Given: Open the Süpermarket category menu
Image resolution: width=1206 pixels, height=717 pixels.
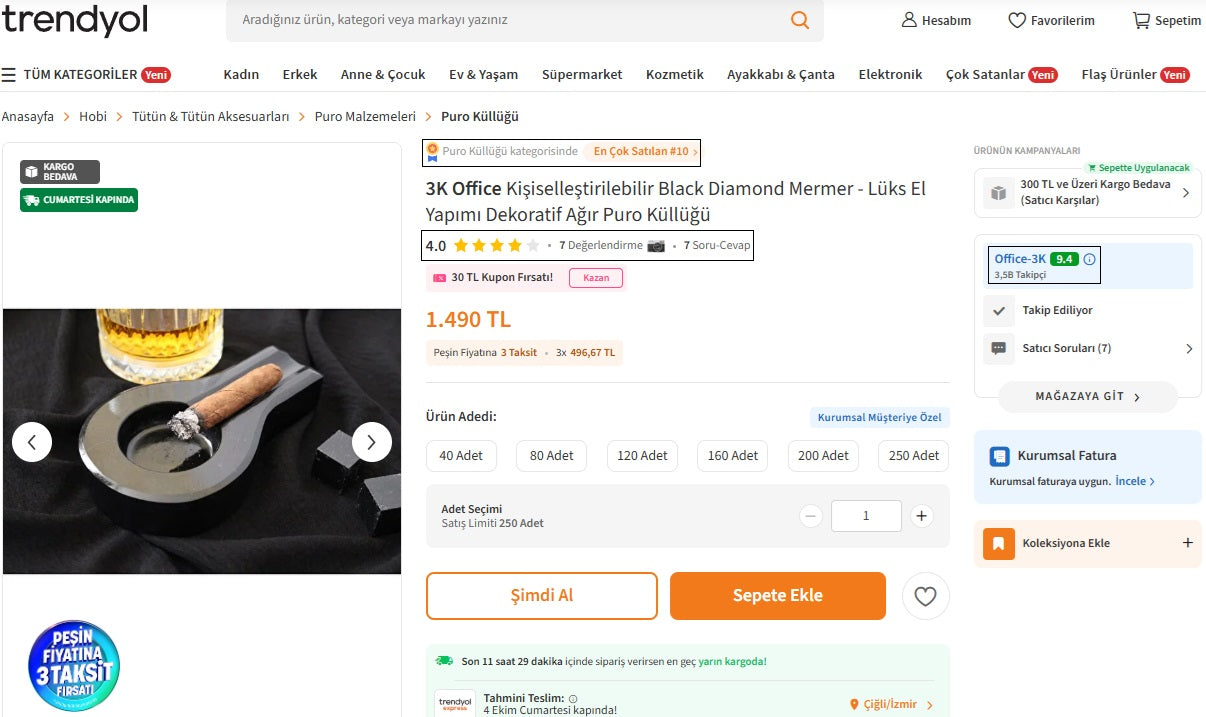Looking at the screenshot, I should [x=582, y=75].
